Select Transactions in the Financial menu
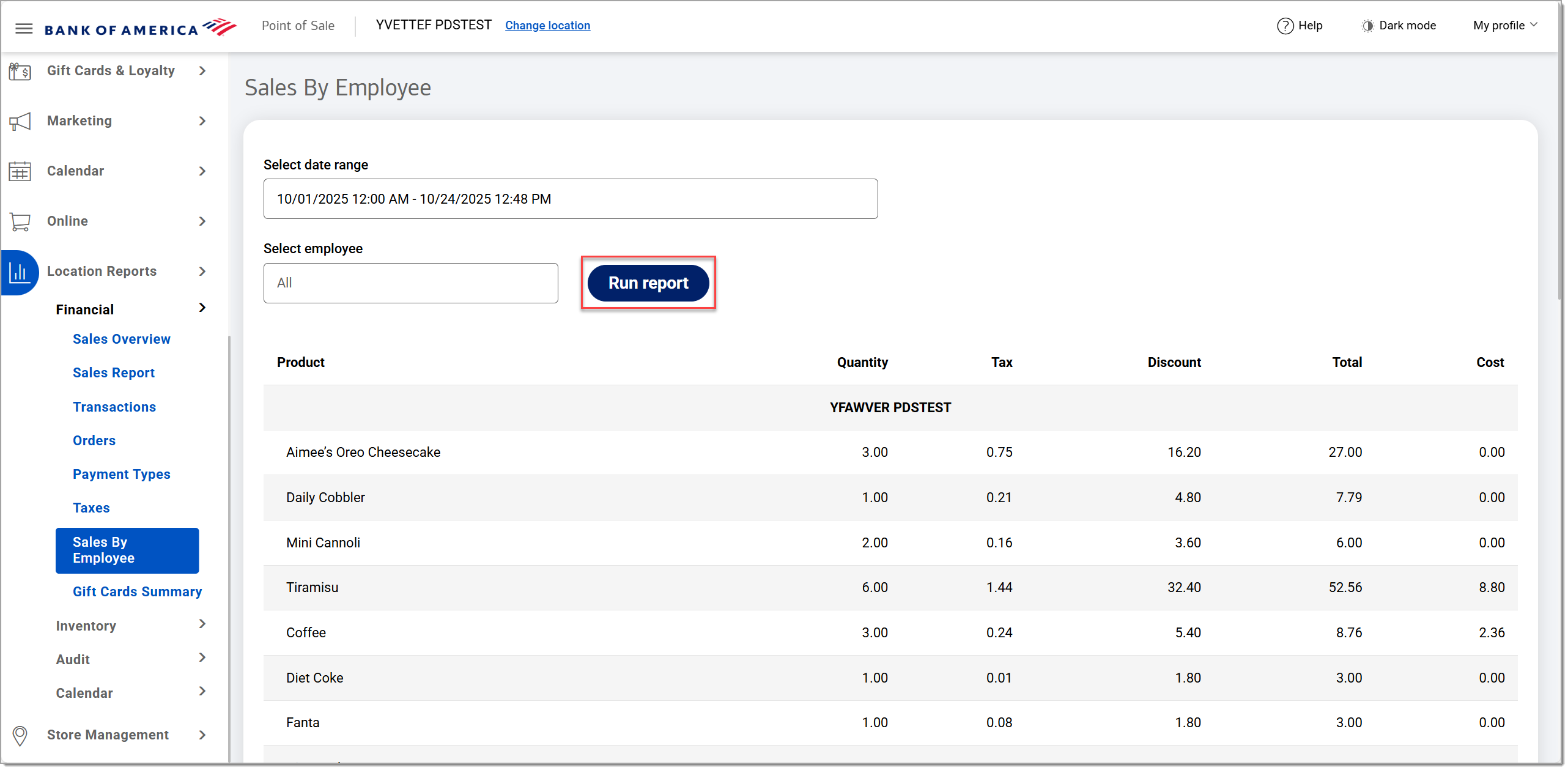The height and width of the screenshot is (770, 1568). tap(114, 407)
